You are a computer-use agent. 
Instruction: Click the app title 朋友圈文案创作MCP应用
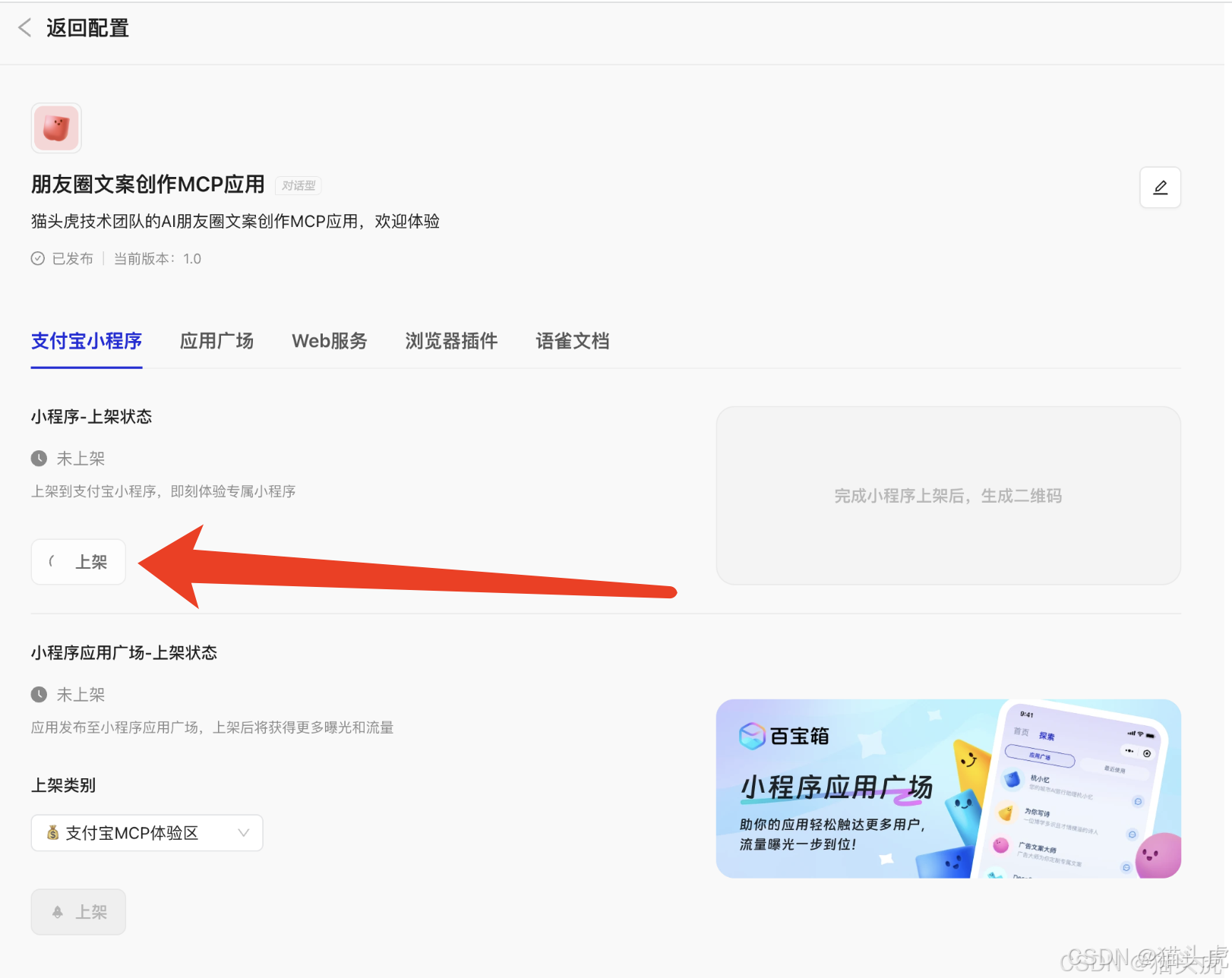click(x=148, y=185)
